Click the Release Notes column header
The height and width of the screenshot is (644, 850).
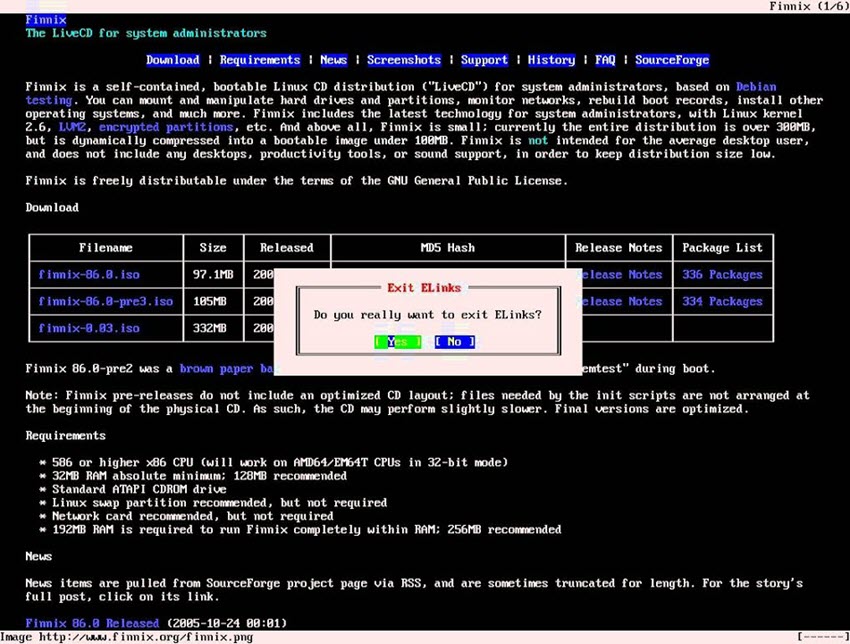619,248
